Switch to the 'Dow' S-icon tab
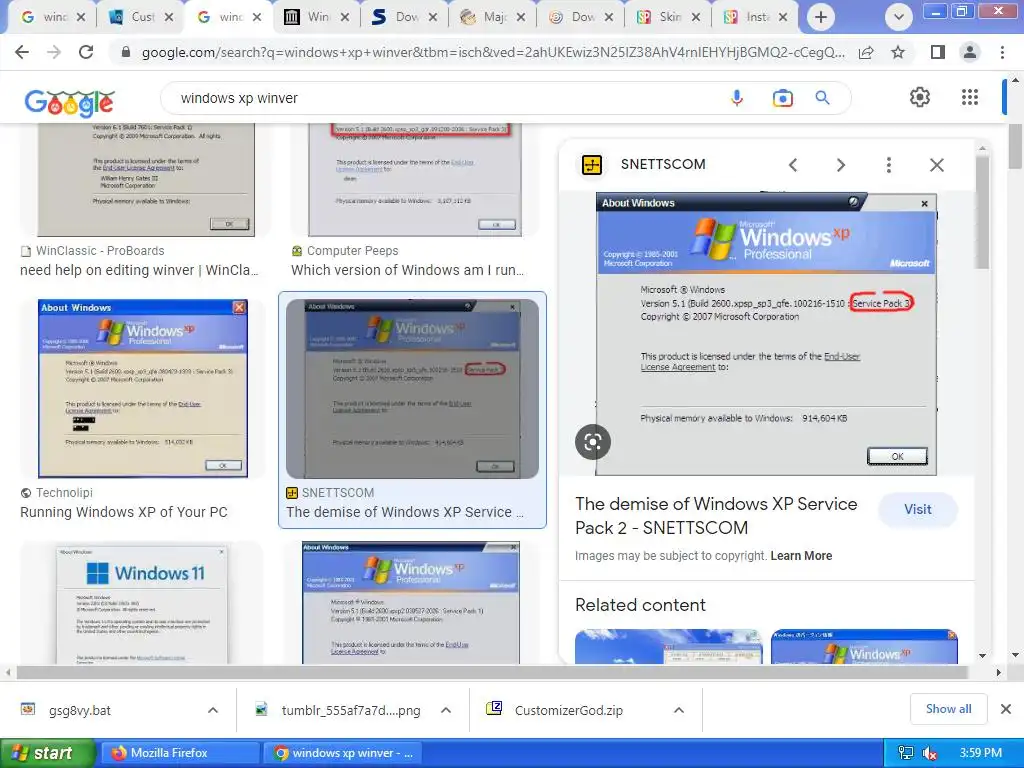Viewport: 1024px width, 768px height. 406,17
